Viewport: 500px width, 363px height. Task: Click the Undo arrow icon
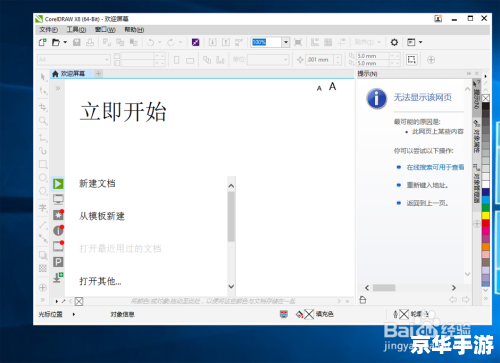pos(151,42)
